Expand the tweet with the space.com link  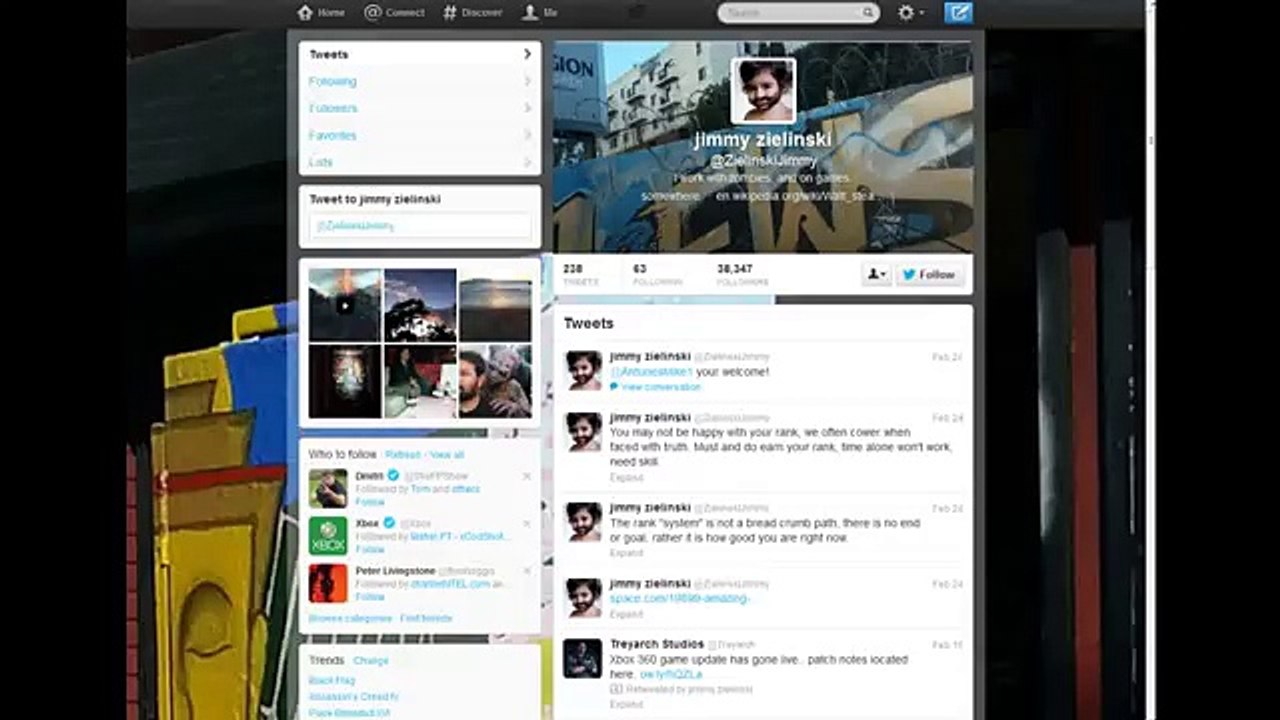627,614
